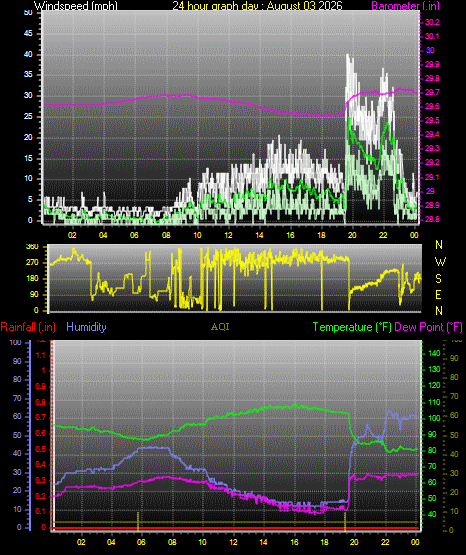Click the "0.1" rainfall axis value

point(41,511)
